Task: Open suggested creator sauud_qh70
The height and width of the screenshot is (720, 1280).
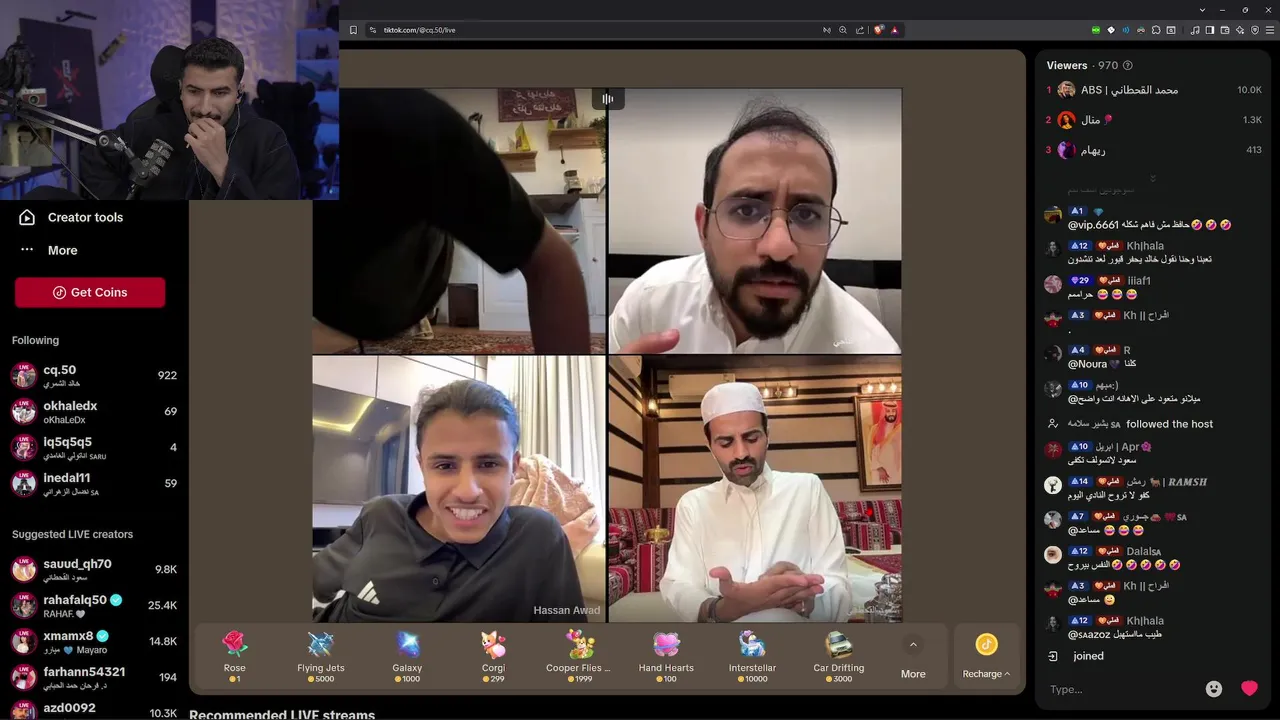Action: 94,569
